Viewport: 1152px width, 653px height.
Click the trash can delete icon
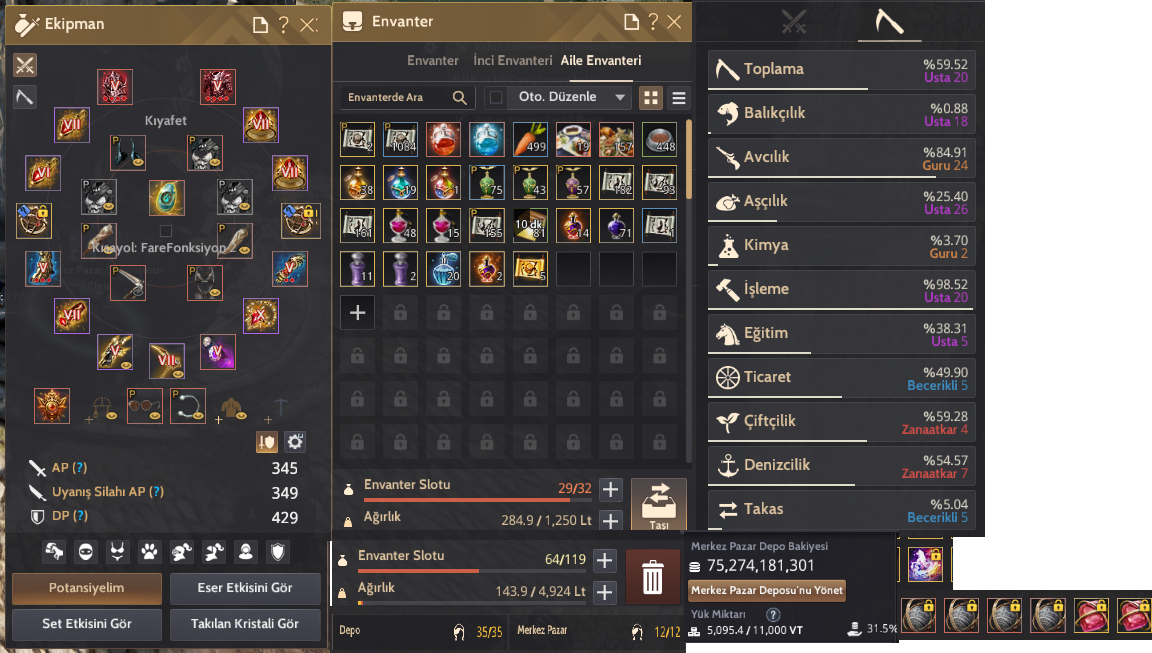tap(652, 577)
